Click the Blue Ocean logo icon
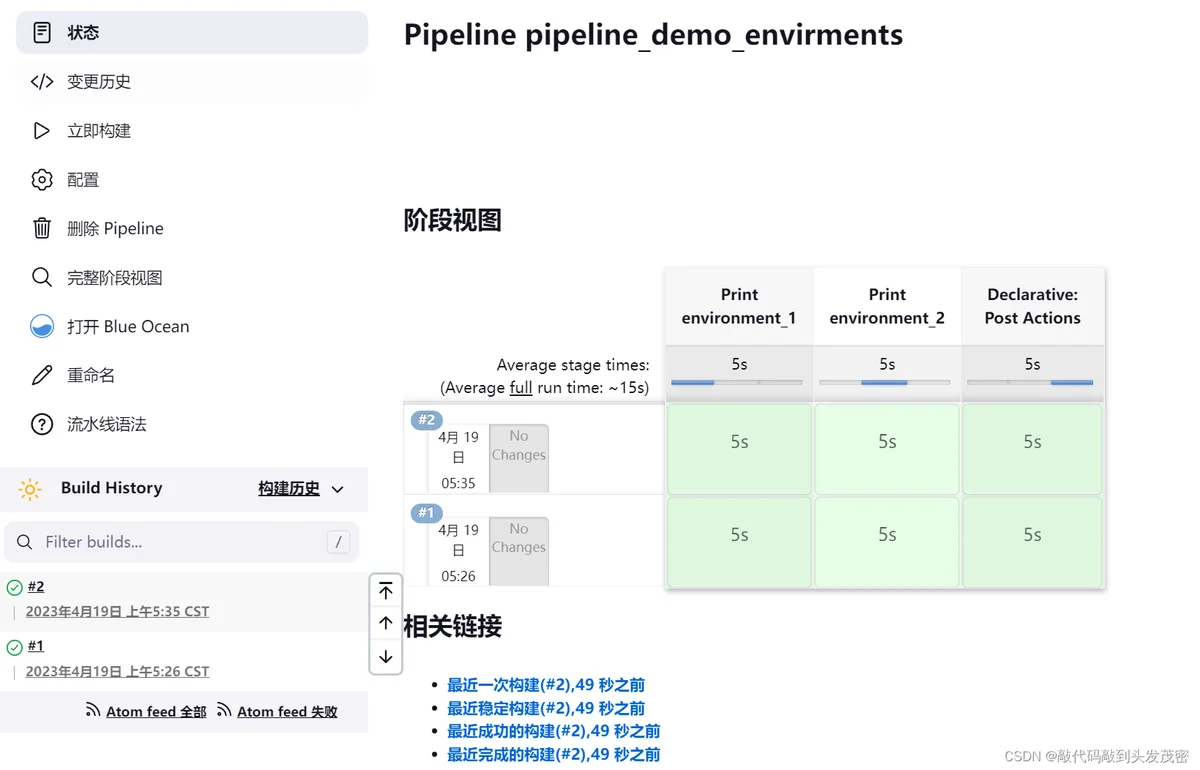The height and width of the screenshot is (770, 1200). (42, 327)
